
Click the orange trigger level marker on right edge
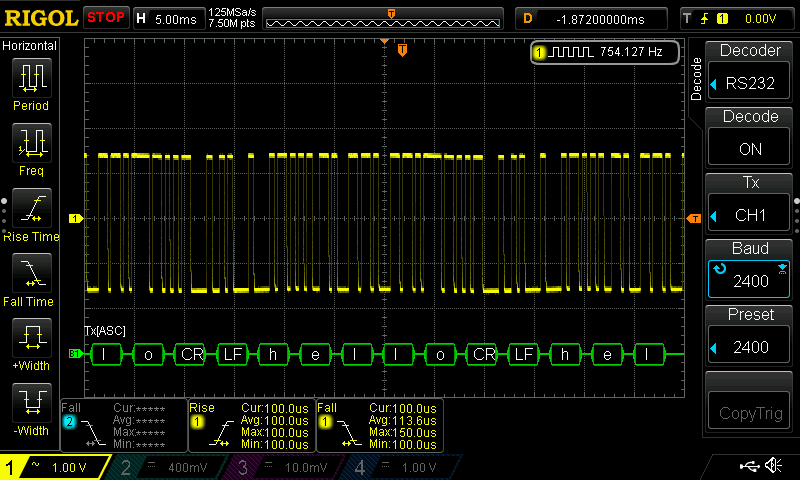pyautogui.click(x=694, y=218)
